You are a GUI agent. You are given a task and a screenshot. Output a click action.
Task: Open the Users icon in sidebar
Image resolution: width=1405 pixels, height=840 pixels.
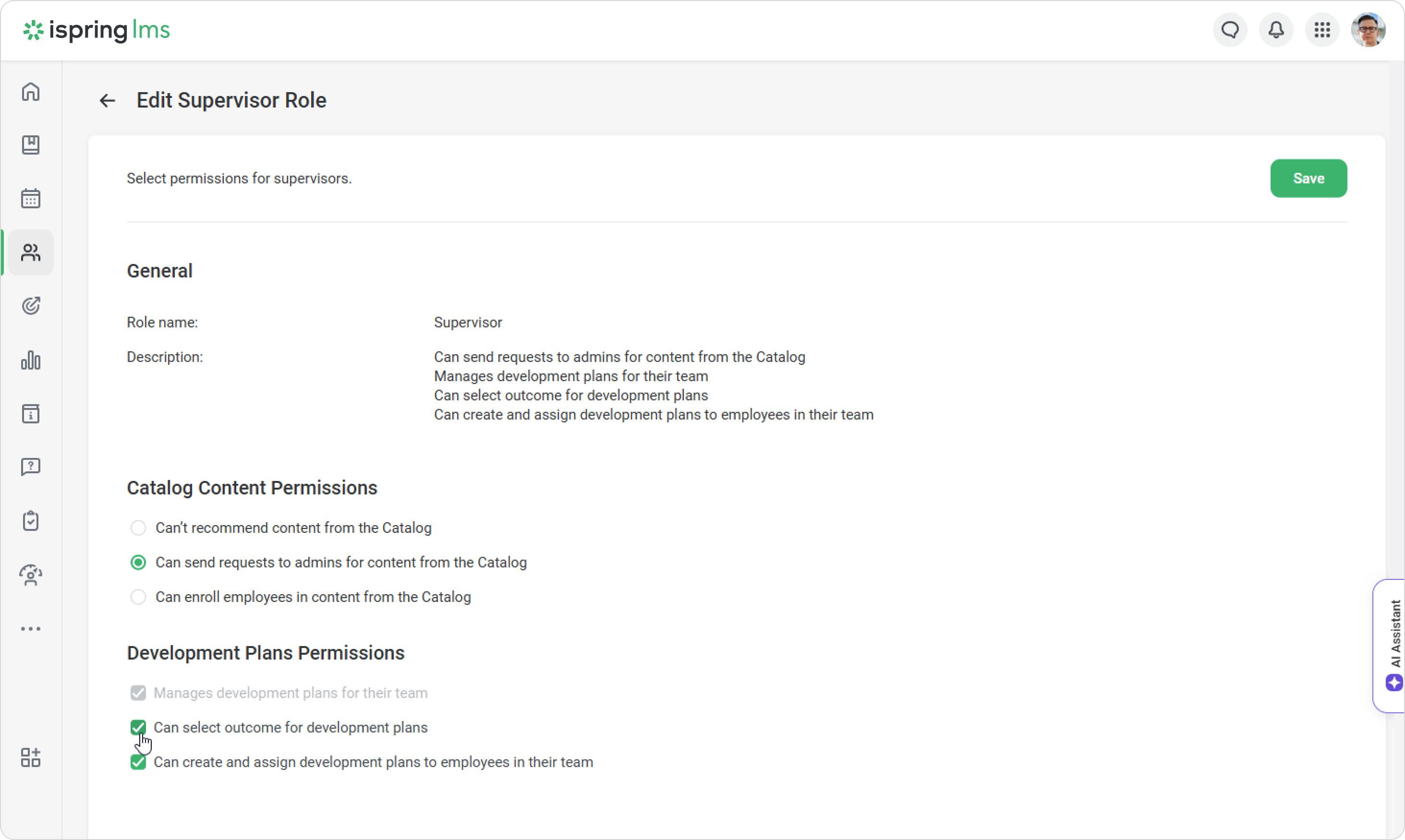(x=31, y=252)
